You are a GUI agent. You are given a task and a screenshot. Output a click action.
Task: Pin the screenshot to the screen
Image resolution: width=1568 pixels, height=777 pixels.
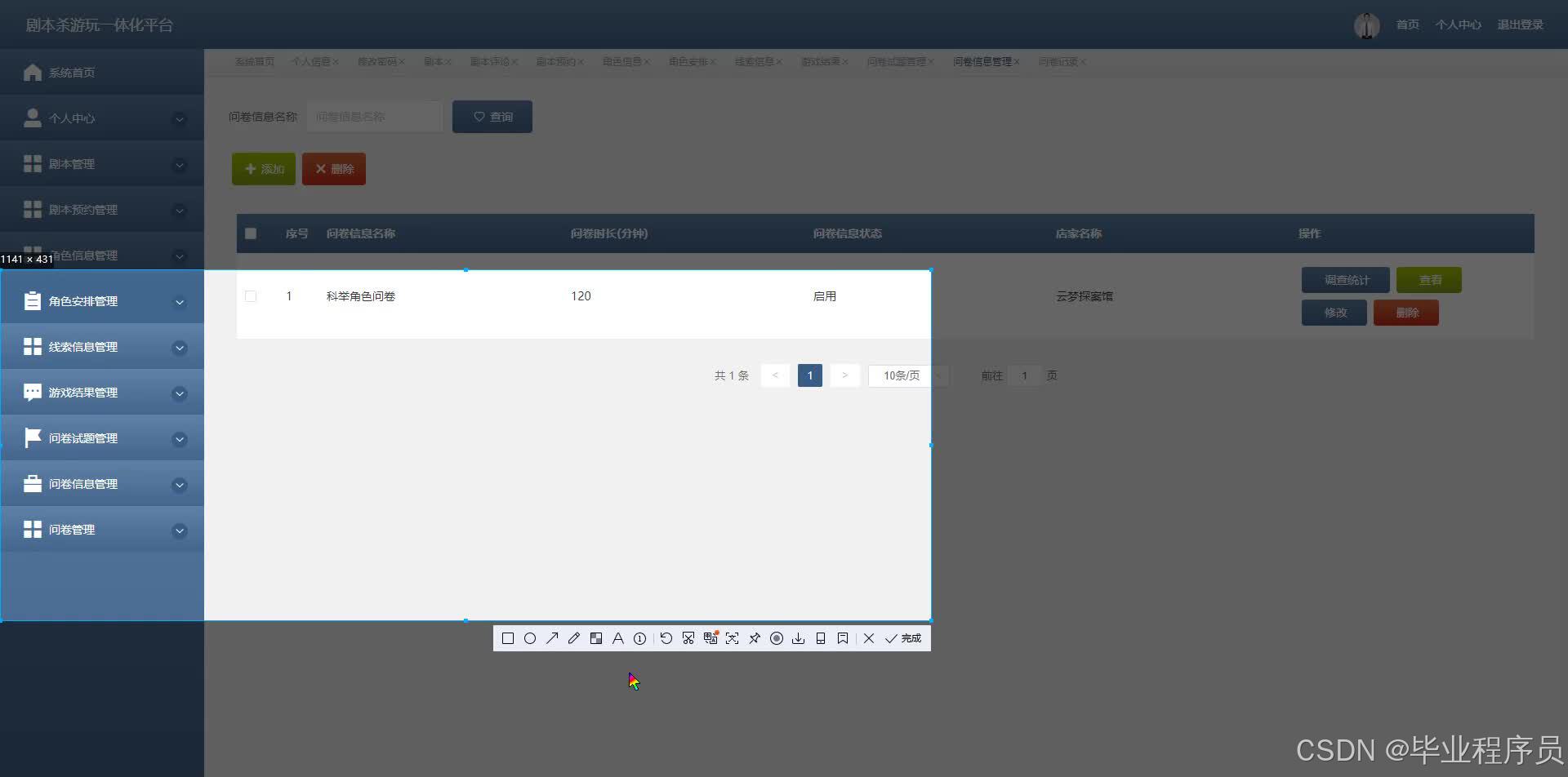pos(755,638)
